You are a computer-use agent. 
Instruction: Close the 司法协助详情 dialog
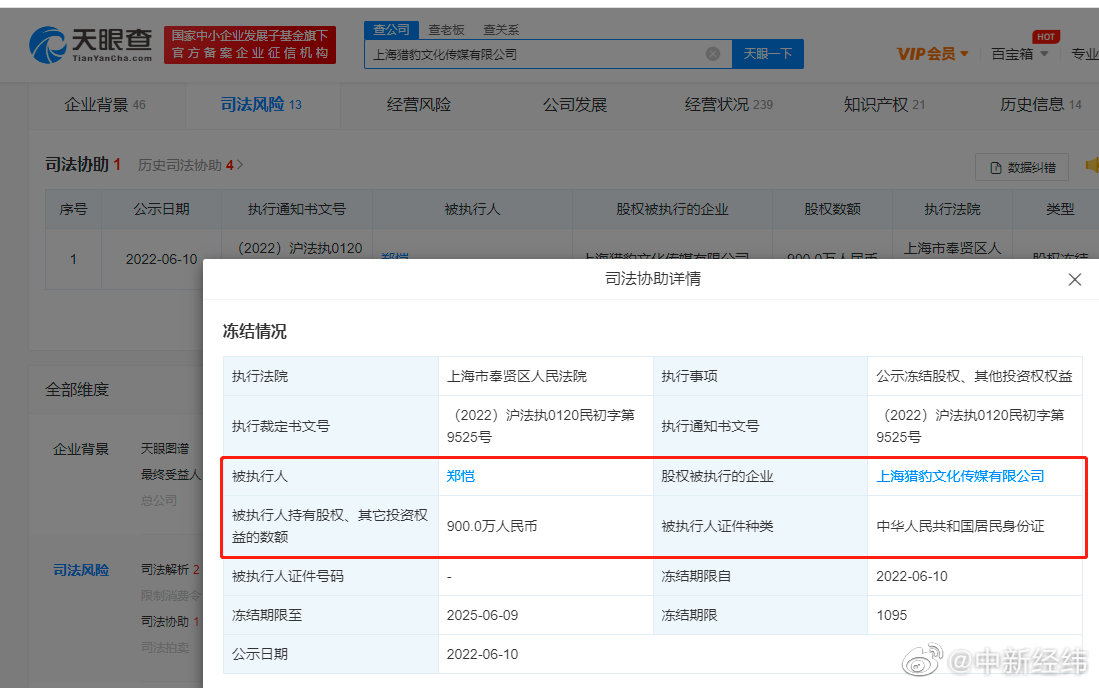pyautogui.click(x=1074, y=280)
